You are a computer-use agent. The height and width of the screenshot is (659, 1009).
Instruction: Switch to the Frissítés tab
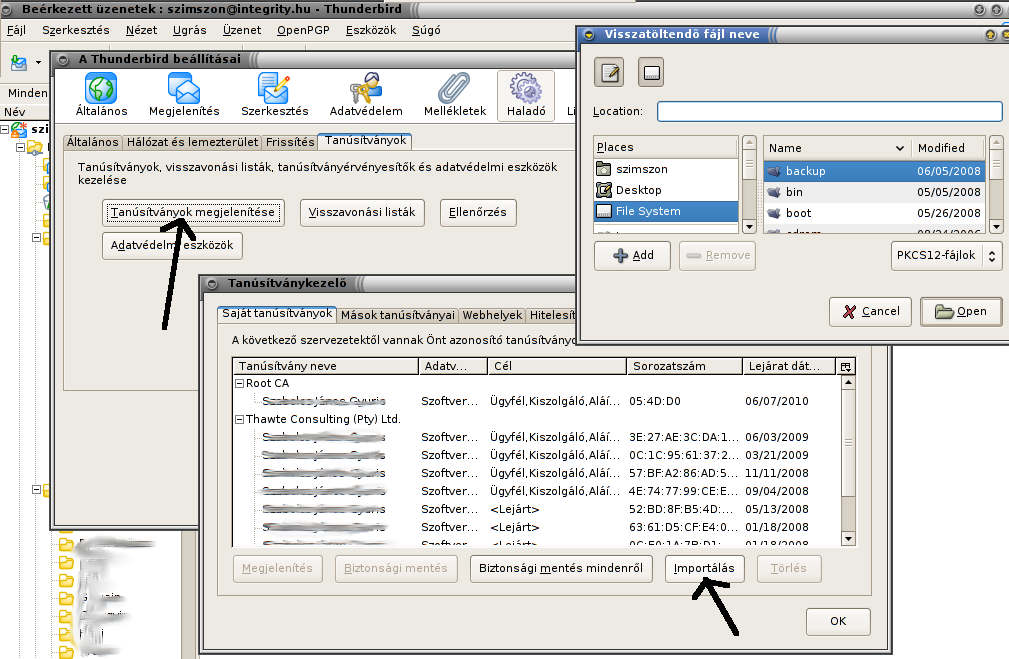pos(290,142)
